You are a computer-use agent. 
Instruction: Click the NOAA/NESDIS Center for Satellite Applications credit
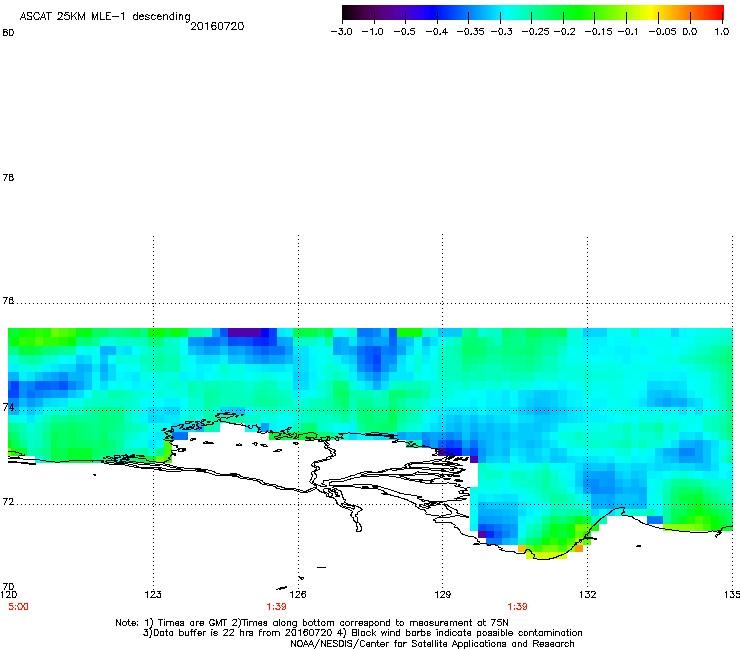[432, 644]
